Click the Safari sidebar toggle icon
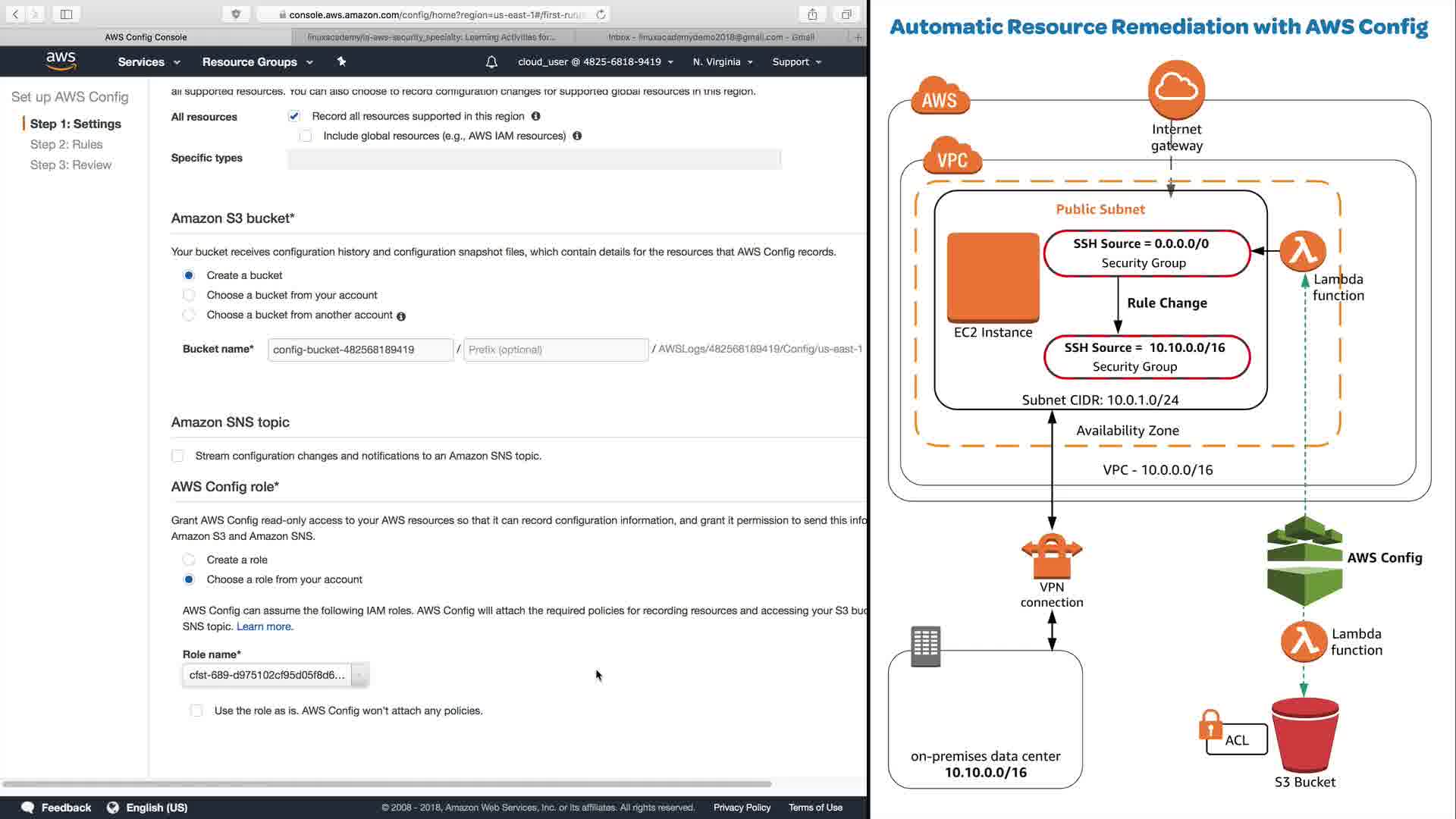The height and width of the screenshot is (819, 1456). [66, 14]
